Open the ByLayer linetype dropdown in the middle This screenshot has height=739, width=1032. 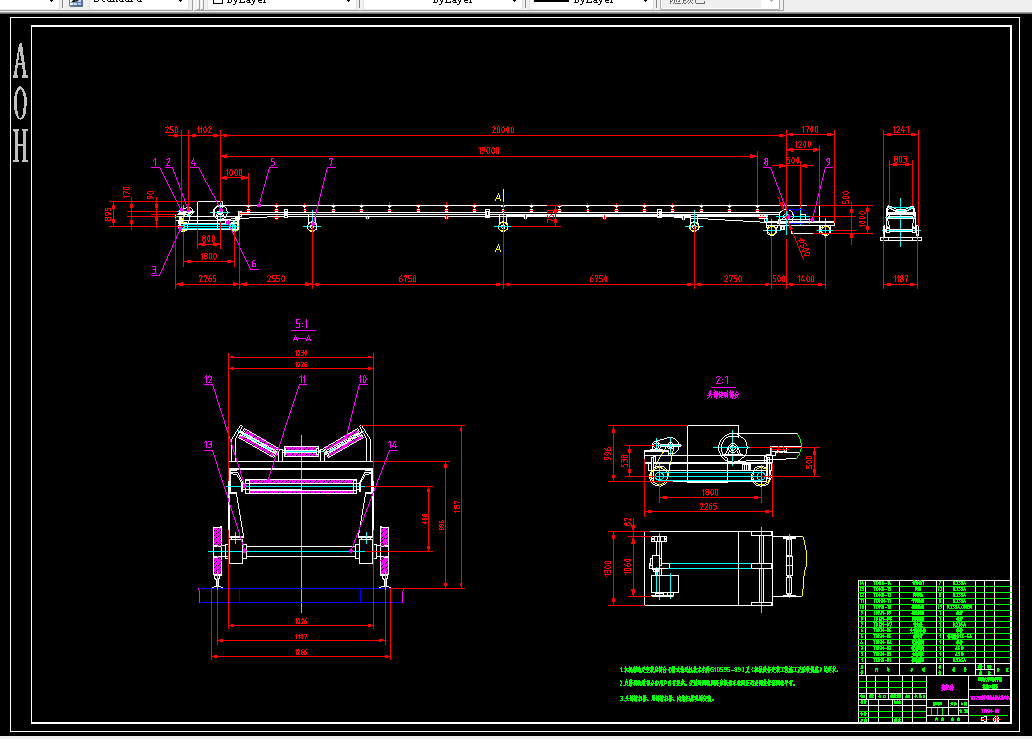442,3
